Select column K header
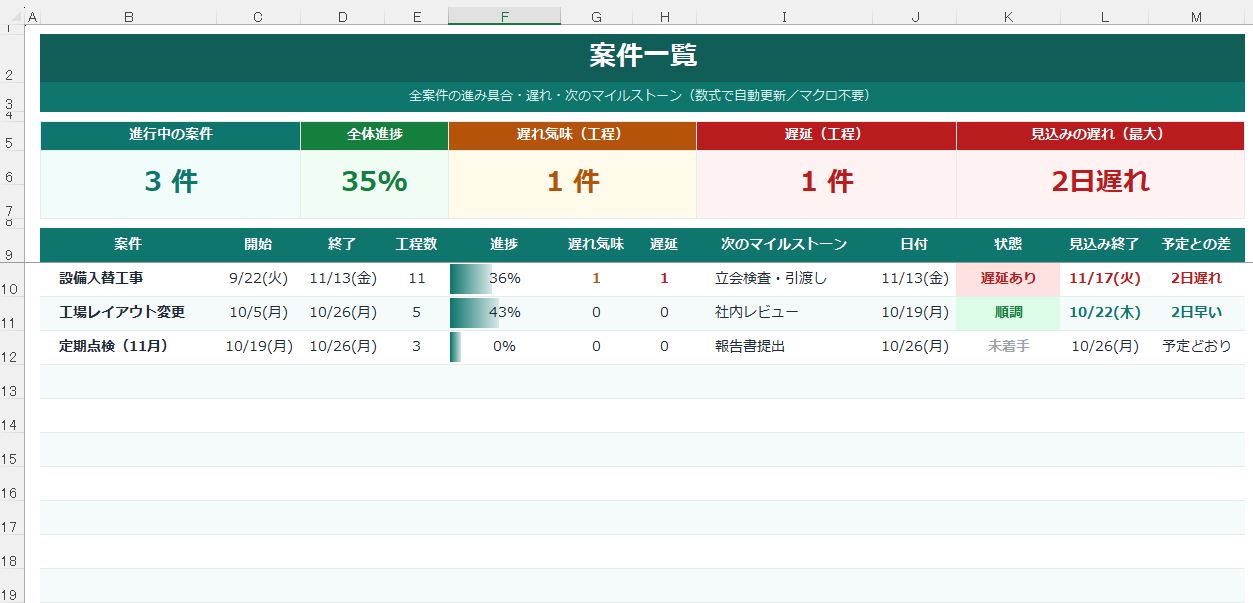The image size is (1253, 603). coord(1008,16)
